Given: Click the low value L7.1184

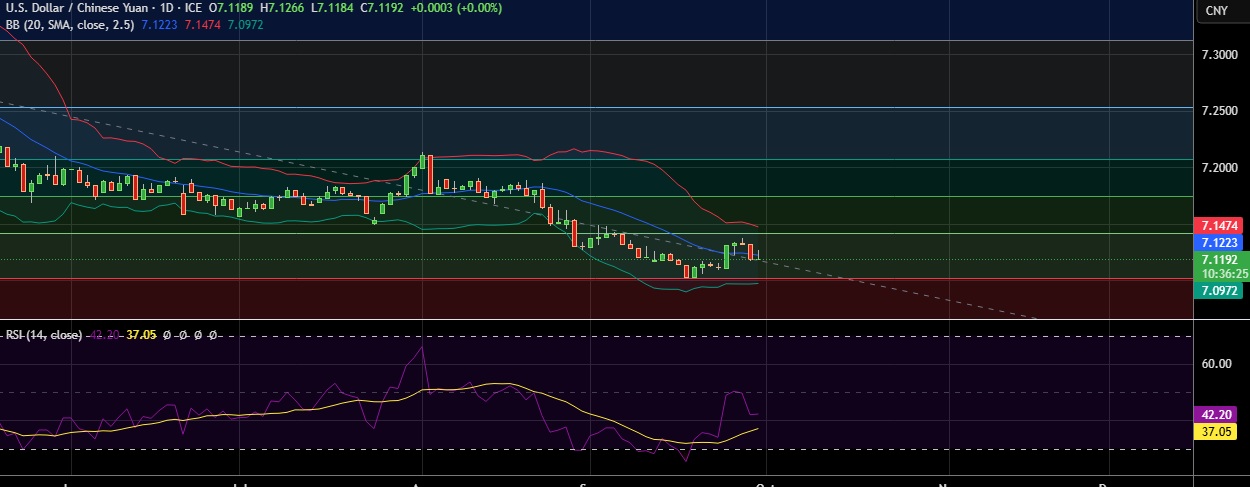Looking at the screenshot, I should click(333, 7).
